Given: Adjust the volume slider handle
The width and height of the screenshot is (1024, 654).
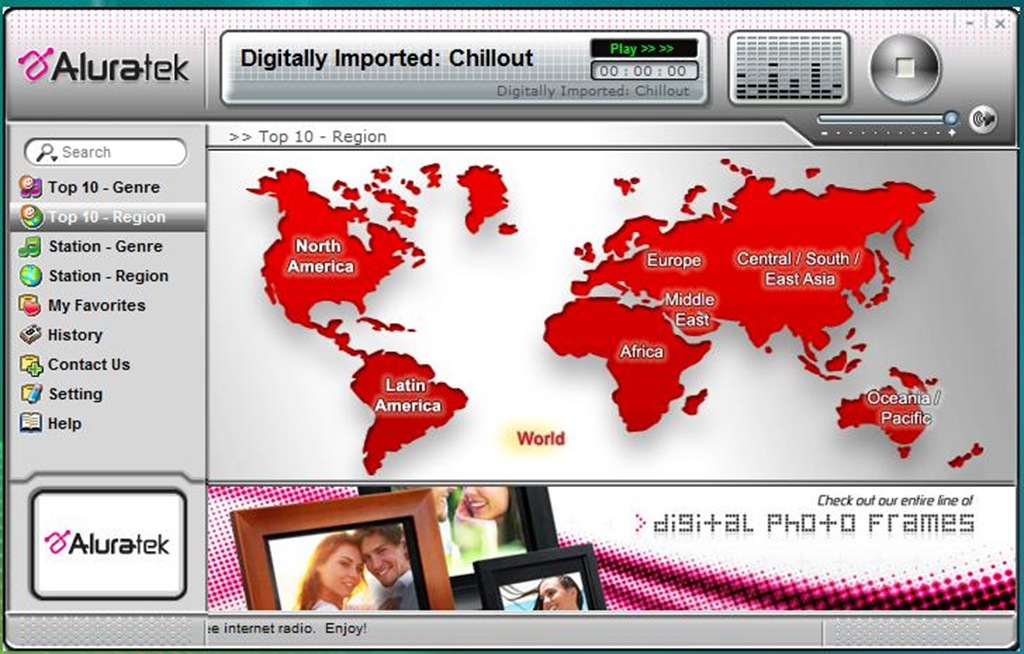Looking at the screenshot, I should click(950, 119).
